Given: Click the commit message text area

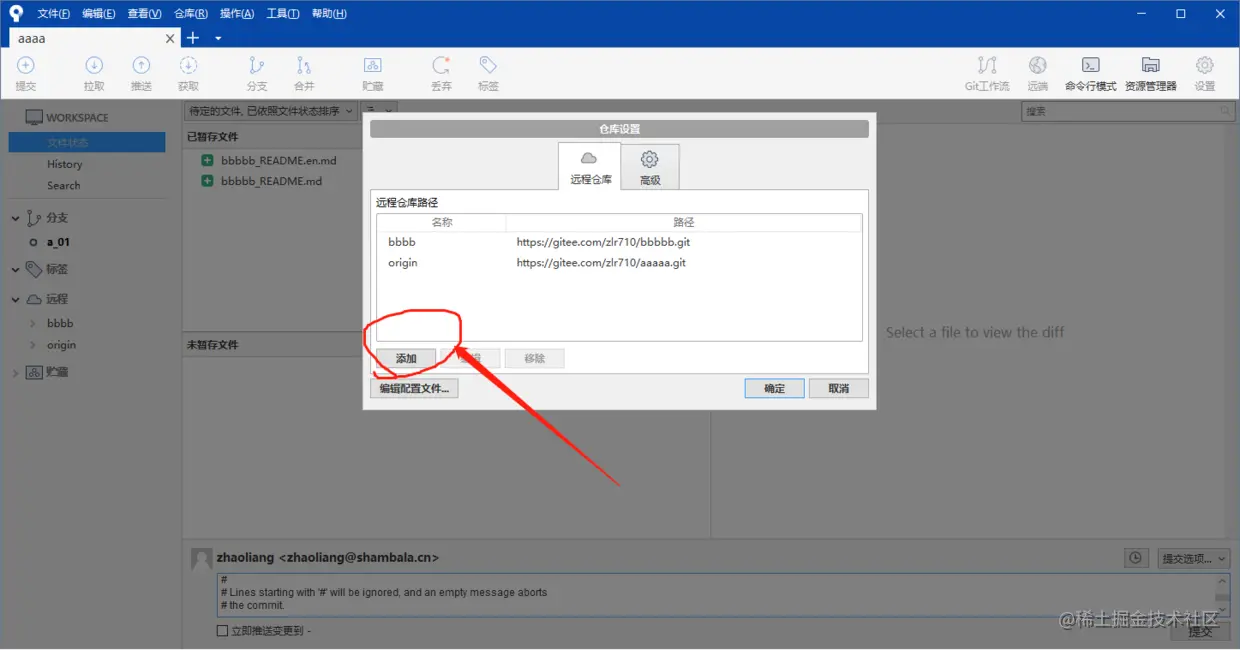Looking at the screenshot, I should point(716,594).
